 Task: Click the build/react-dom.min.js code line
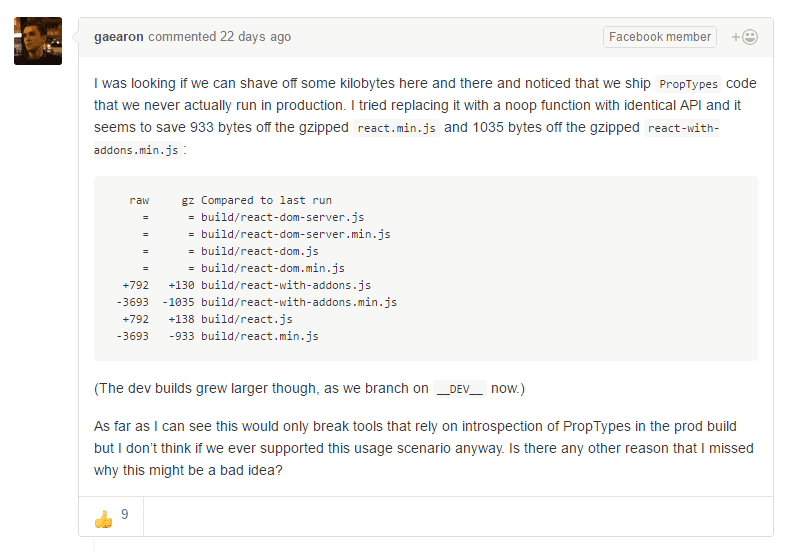[243, 268]
